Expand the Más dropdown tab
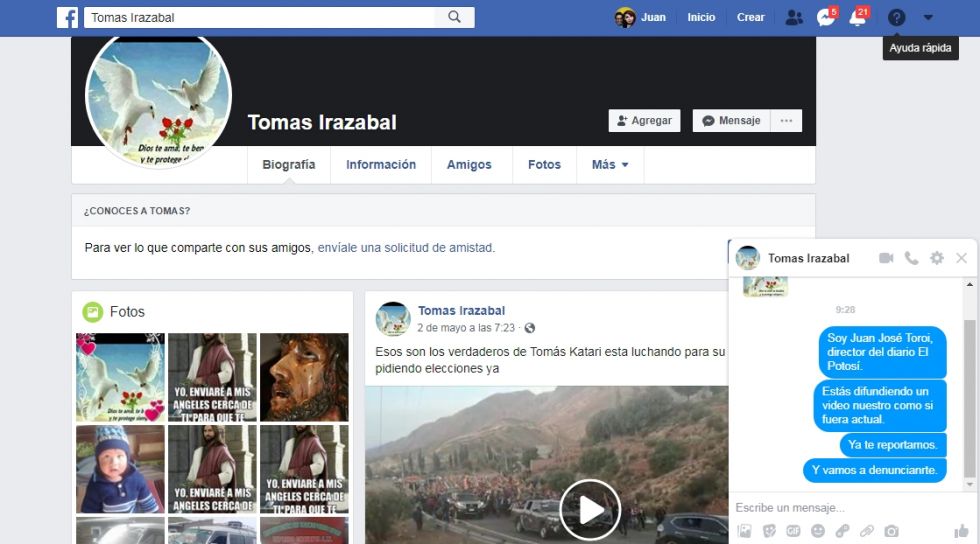The height and width of the screenshot is (544, 980). pos(610,164)
